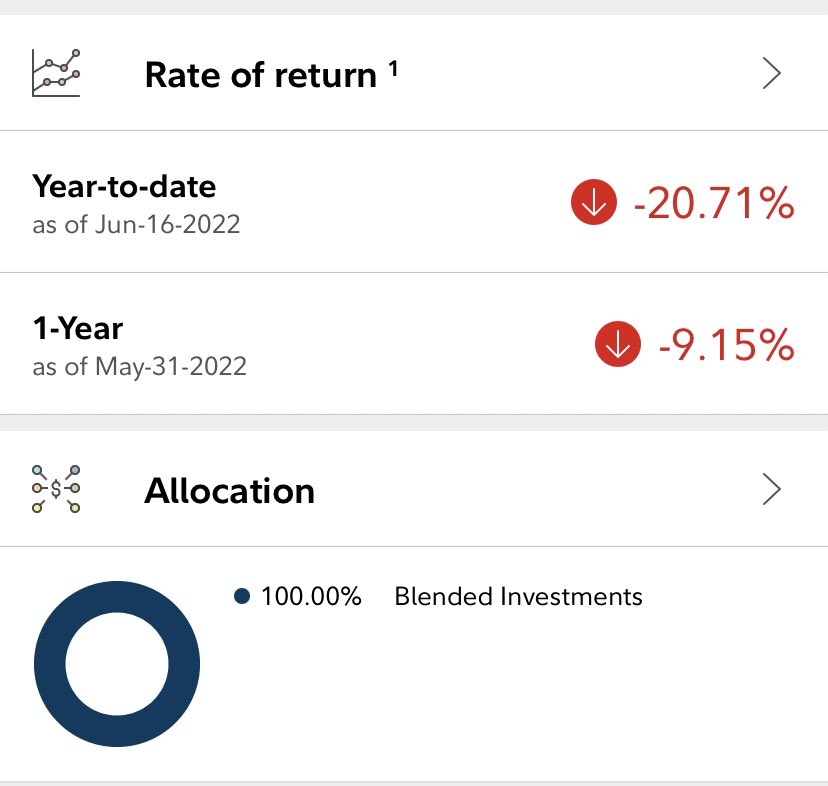The width and height of the screenshot is (828, 786).
Task: Tap the 100.00% allocation percentage
Action: [x=311, y=596]
